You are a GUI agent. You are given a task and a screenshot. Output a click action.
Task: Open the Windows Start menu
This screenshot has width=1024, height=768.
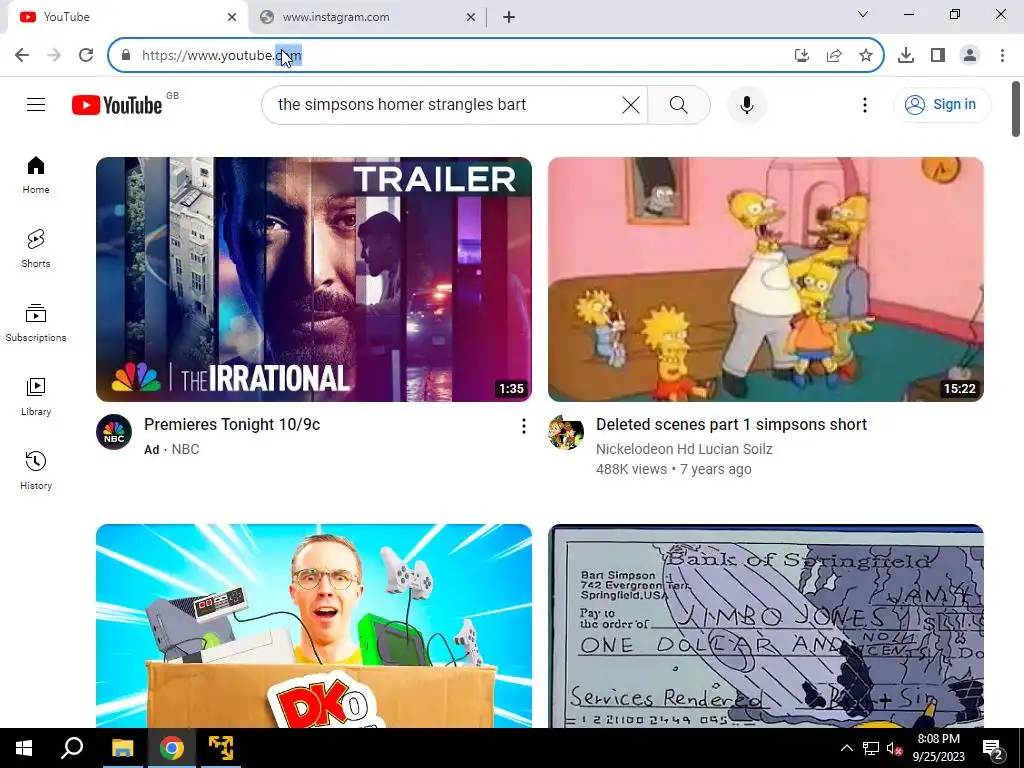click(x=24, y=748)
